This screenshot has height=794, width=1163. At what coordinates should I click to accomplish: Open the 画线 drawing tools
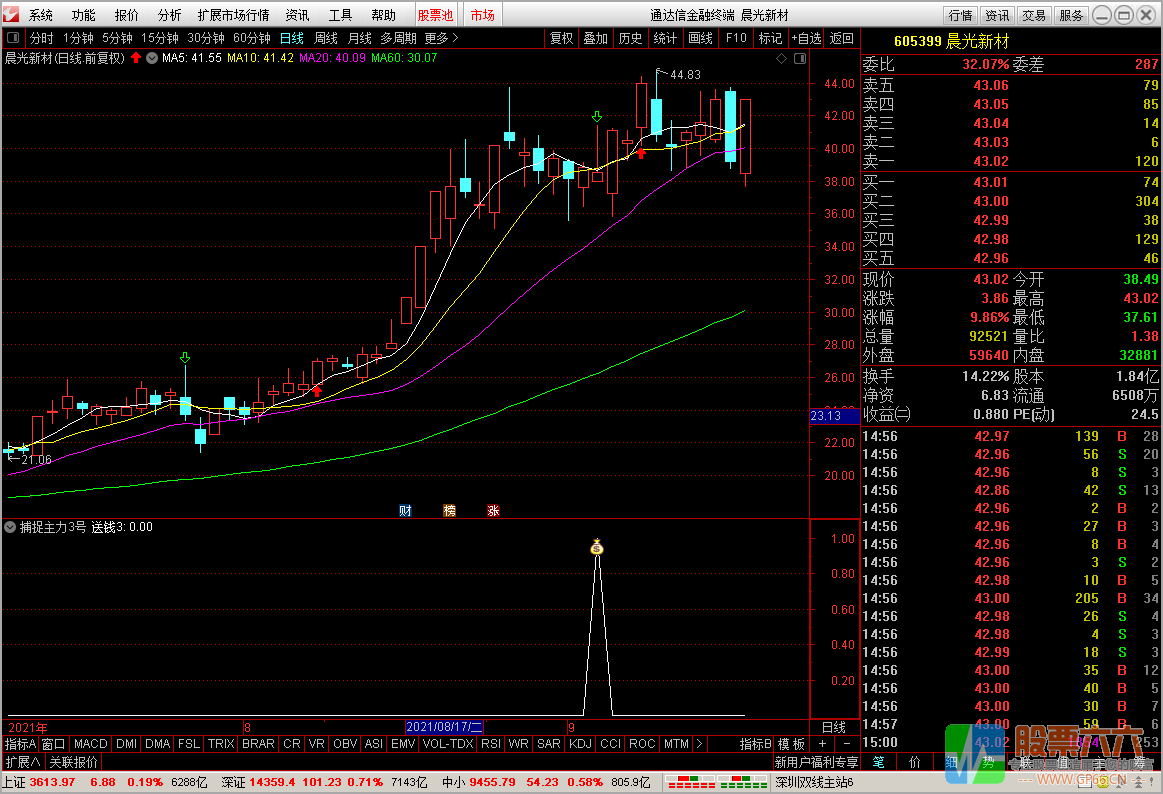pos(700,38)
